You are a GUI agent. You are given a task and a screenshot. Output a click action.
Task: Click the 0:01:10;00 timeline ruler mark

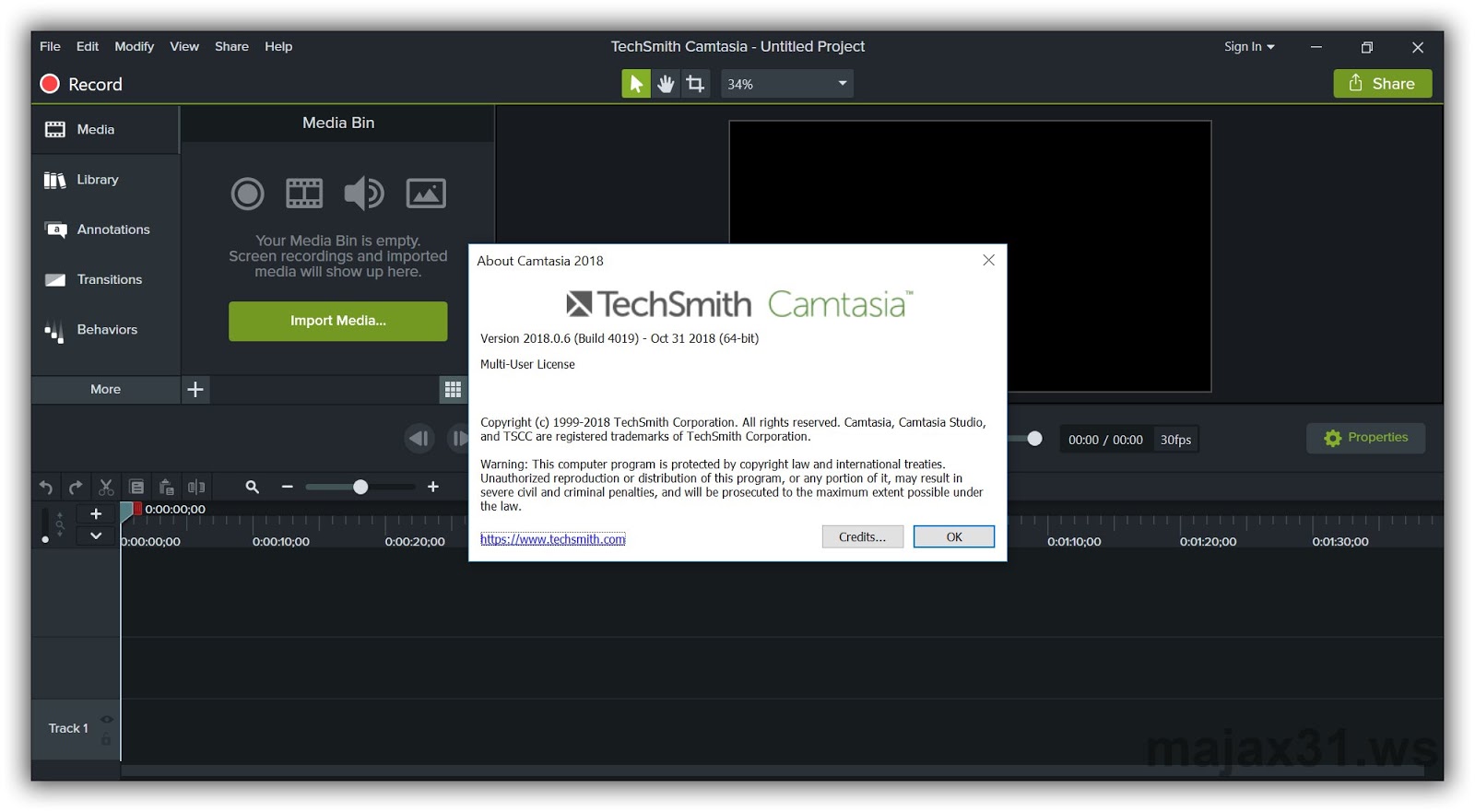(1074, 542)
